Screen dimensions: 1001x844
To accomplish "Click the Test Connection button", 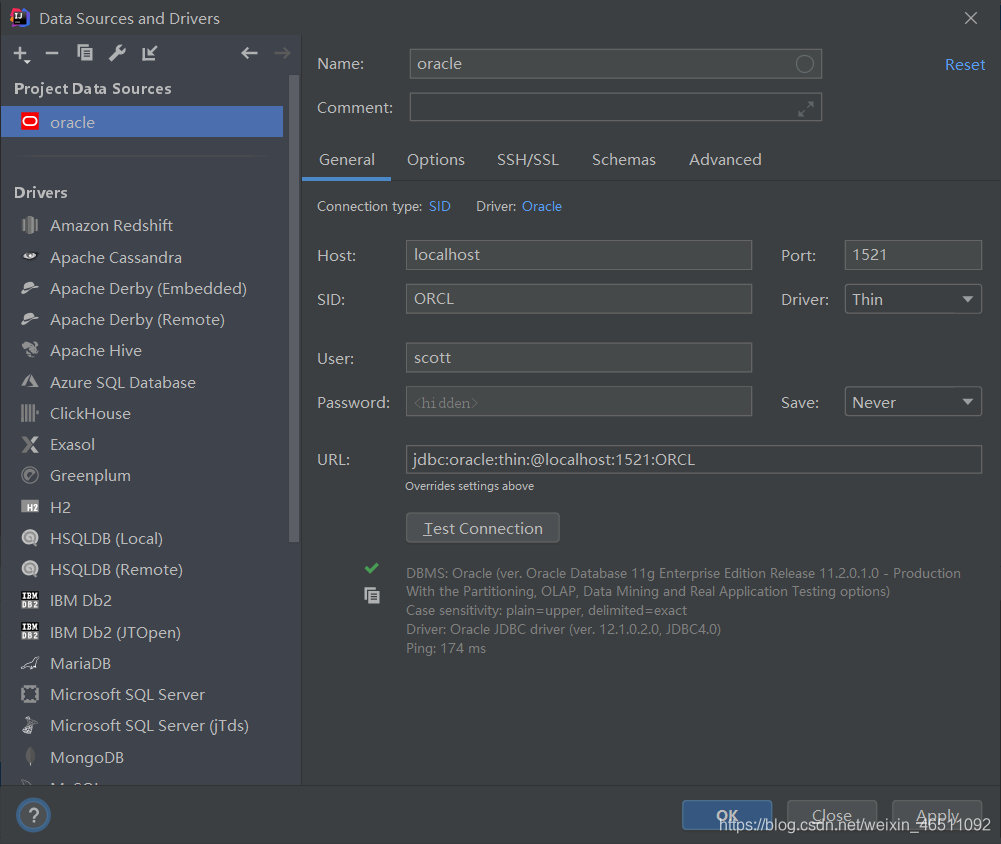I will click(483, 528).
